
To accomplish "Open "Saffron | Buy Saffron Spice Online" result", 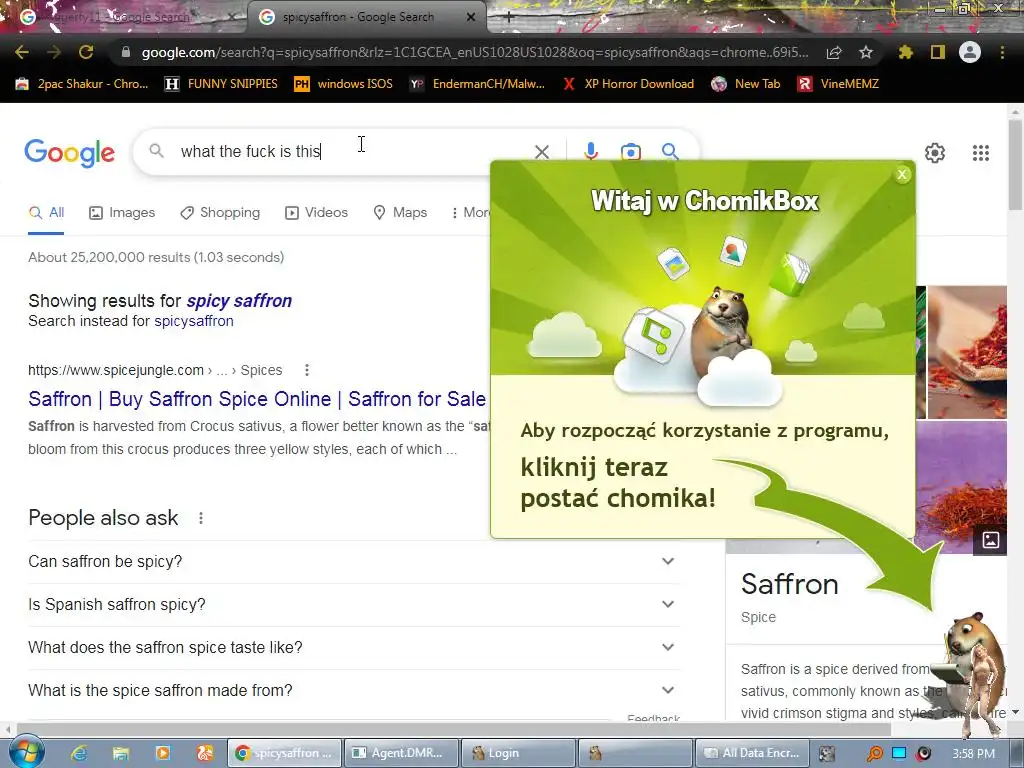I will point(257,399).
